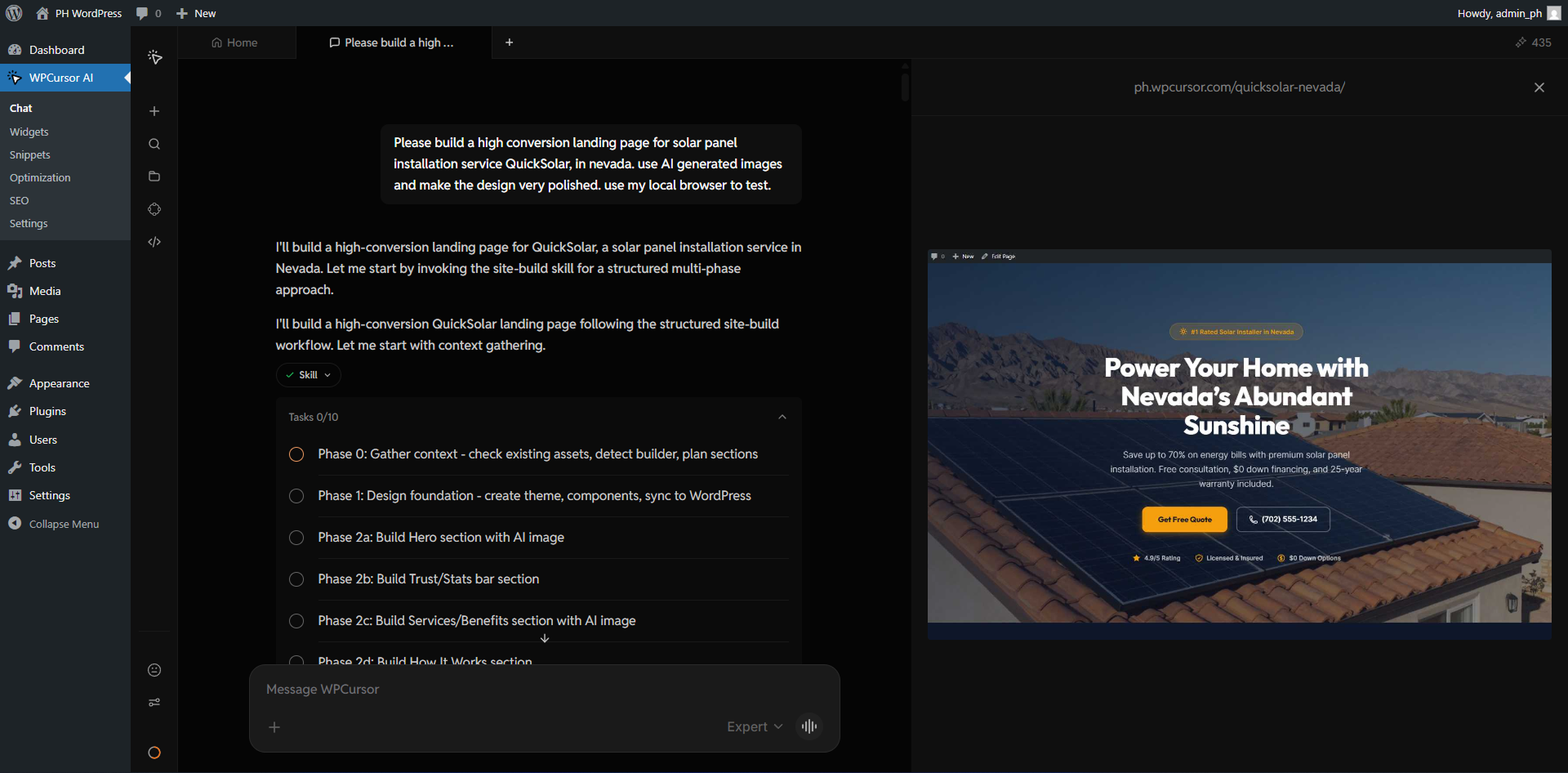Select the Phase 0 context gathering radio
The width and height of the screenshot is (1568, 773).
tap(296, 454)
